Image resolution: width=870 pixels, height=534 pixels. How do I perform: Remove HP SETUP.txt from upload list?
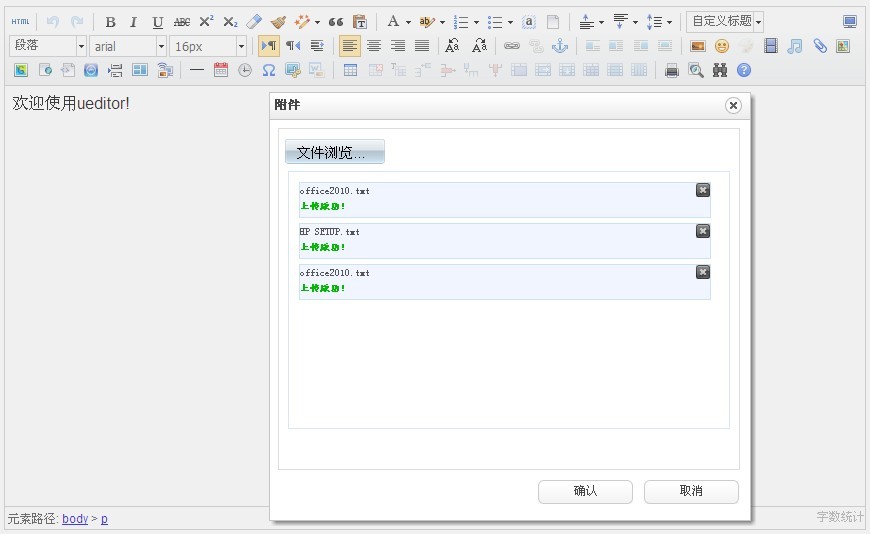(702, 231)
